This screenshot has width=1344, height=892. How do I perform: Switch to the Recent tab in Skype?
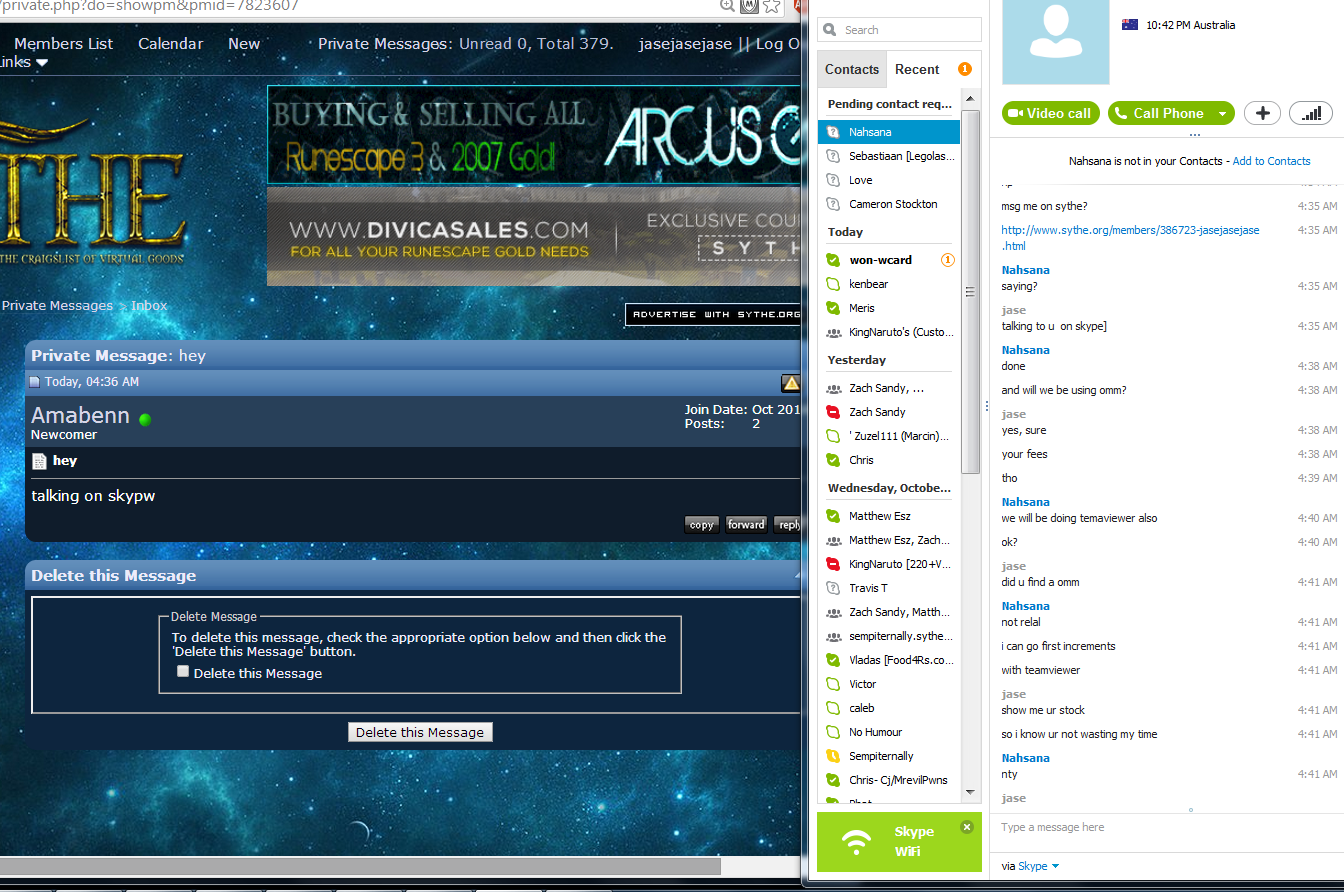pos(917,69)
